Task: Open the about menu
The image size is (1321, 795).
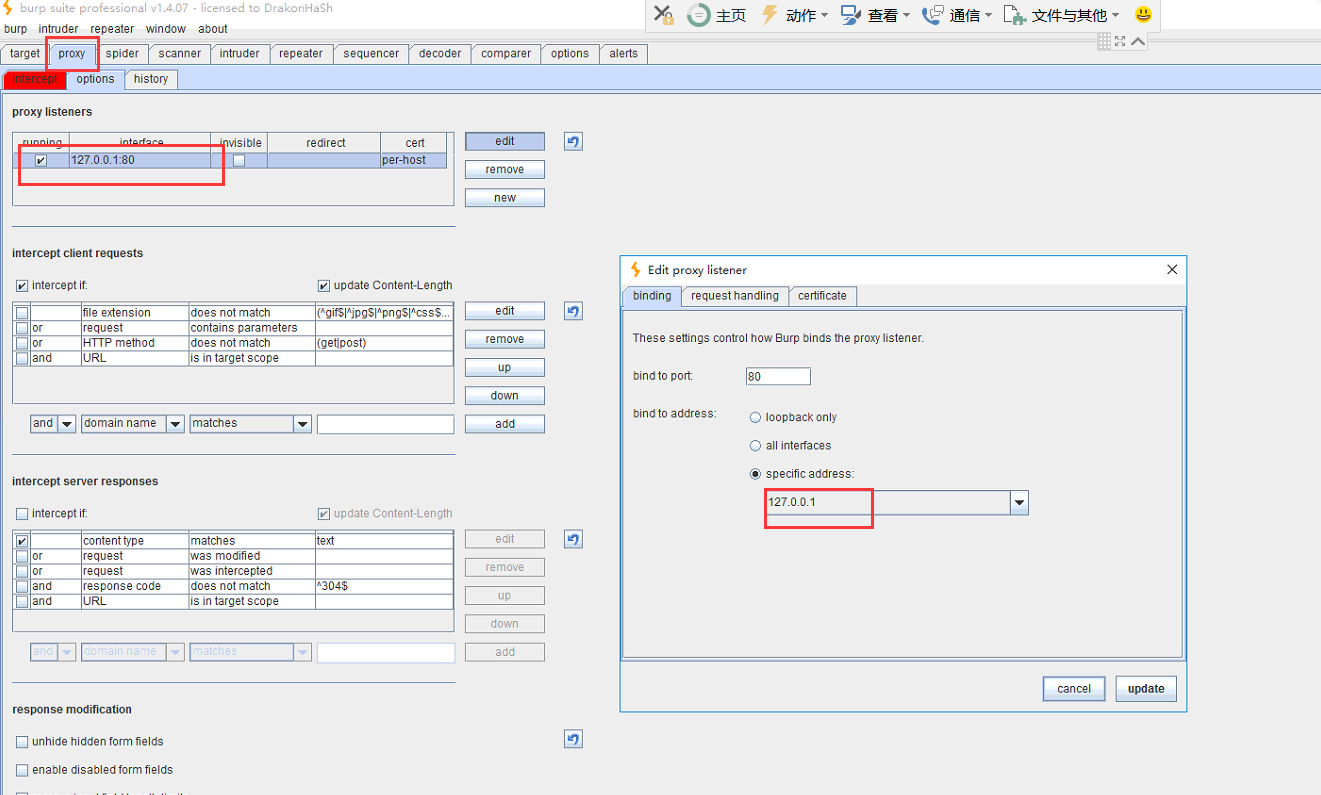Action: [x=213, y=29]
